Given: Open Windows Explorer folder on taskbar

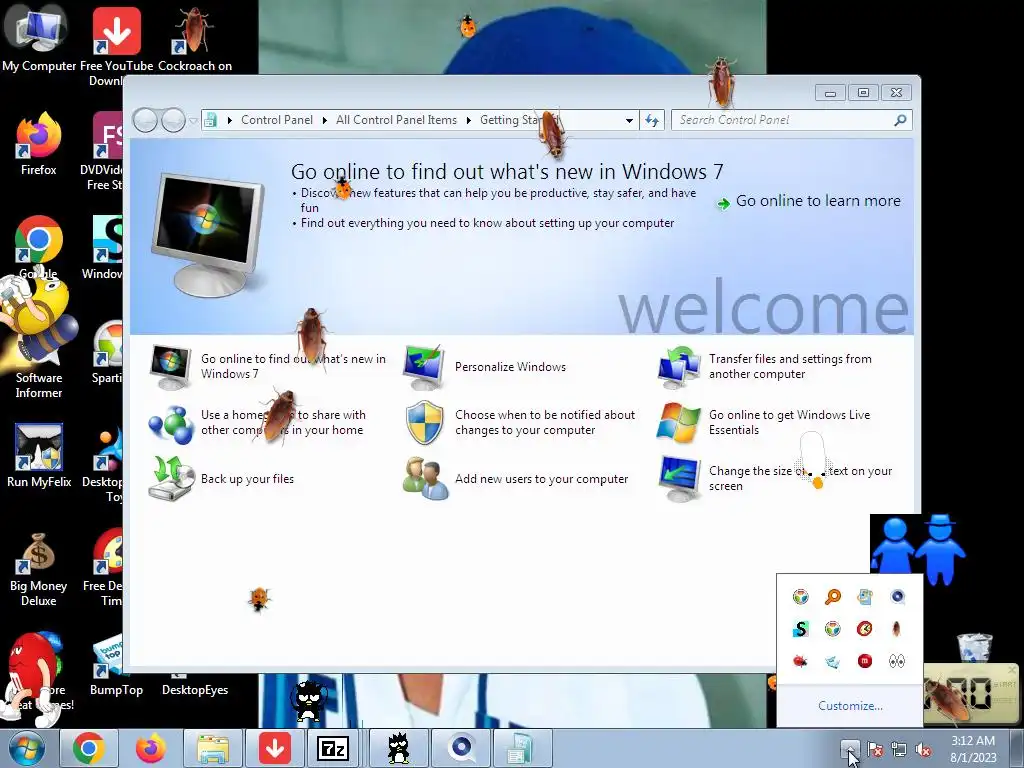Looking at the screenshot, I should (213, 748).
